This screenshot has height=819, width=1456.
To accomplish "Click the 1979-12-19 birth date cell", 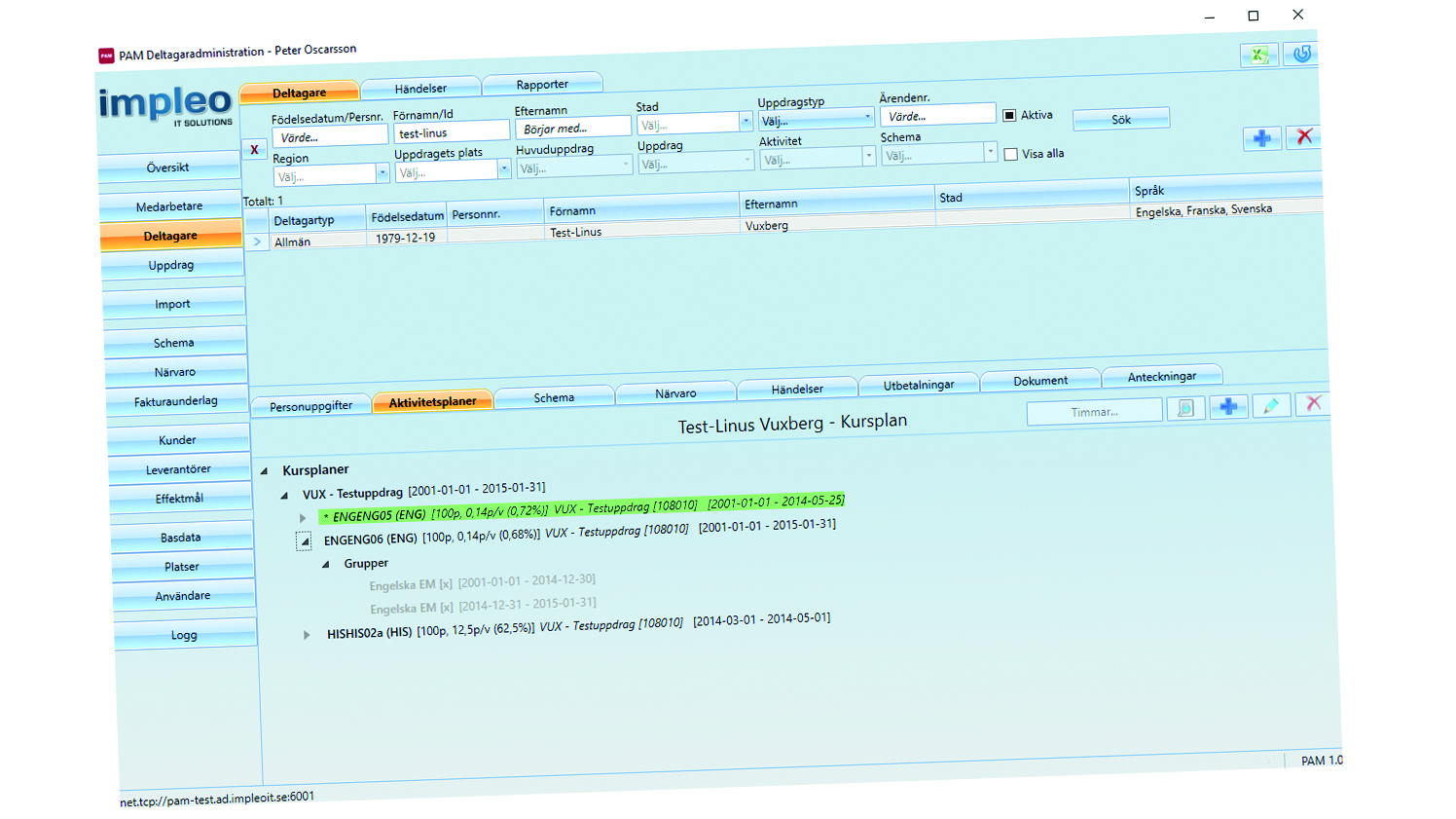I will (407, 238).
